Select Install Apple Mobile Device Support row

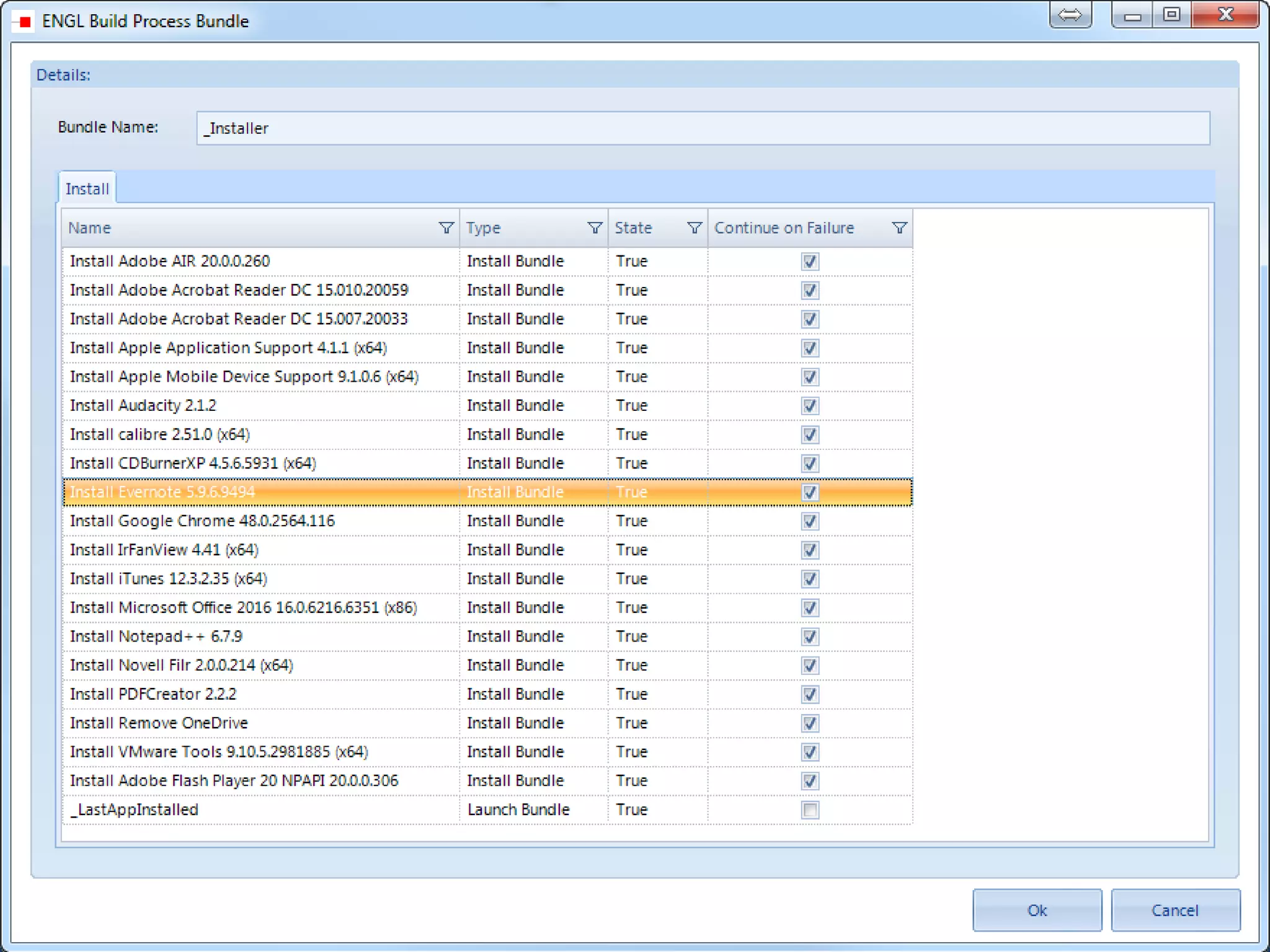pos(487,377)
